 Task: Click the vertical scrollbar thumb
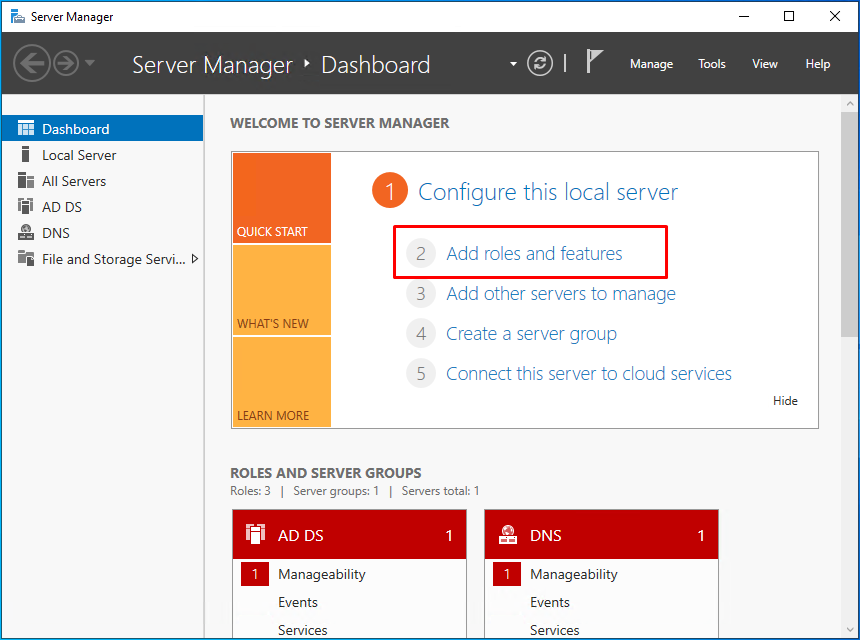pyautogui.click(x=850, y=225)
